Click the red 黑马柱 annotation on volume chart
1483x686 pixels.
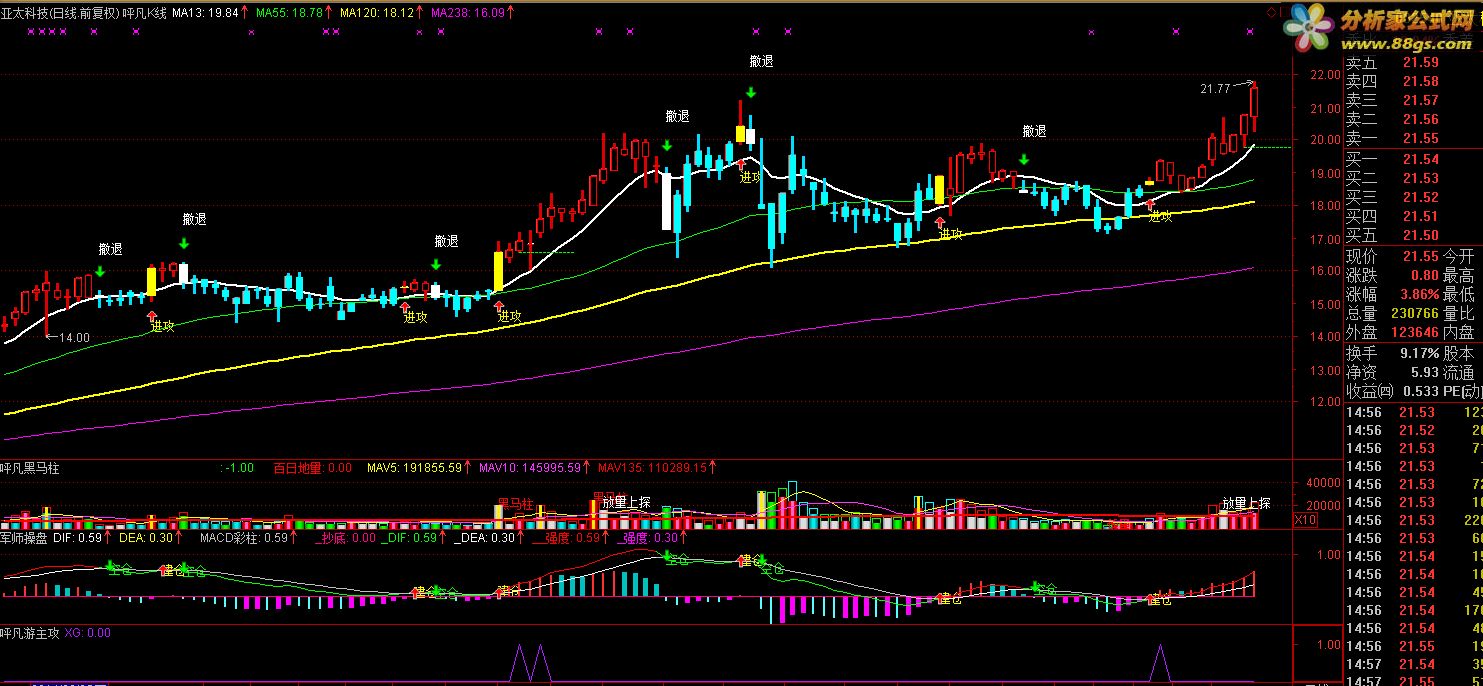click(x=515, y=503)
